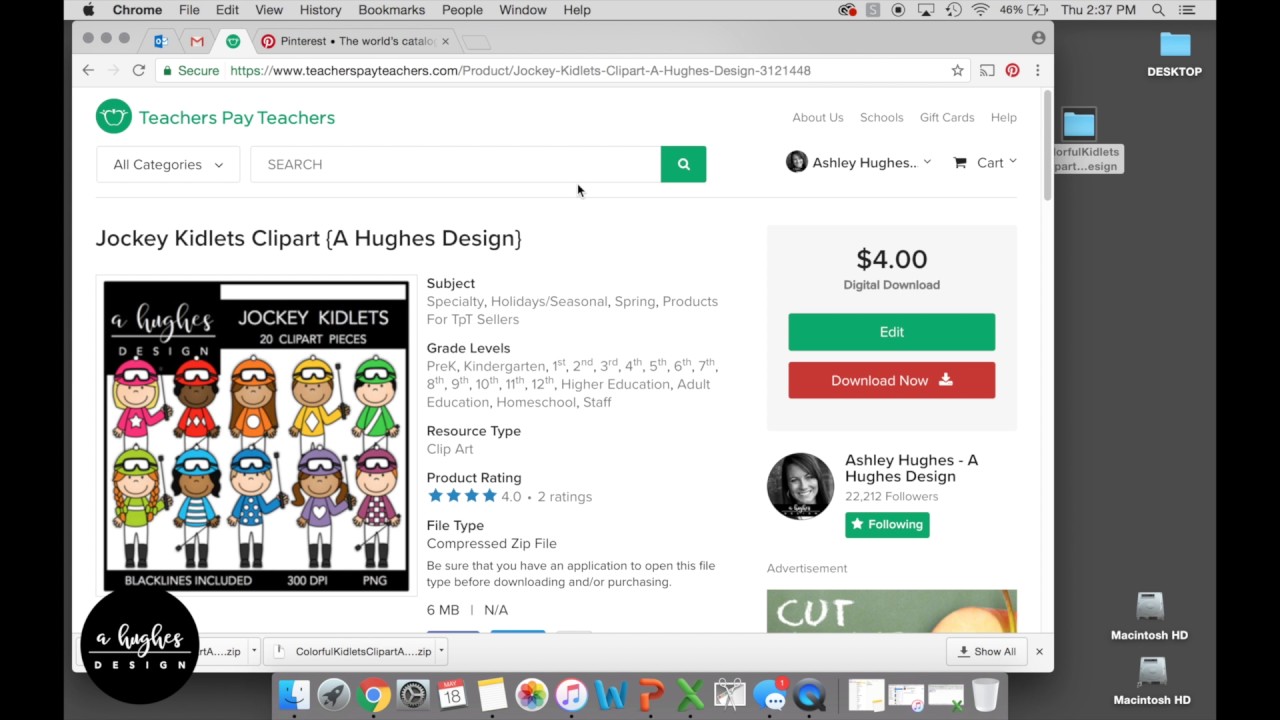Open System Preferences gear in dock
The image size is (1280, 720).
[412, 693]
